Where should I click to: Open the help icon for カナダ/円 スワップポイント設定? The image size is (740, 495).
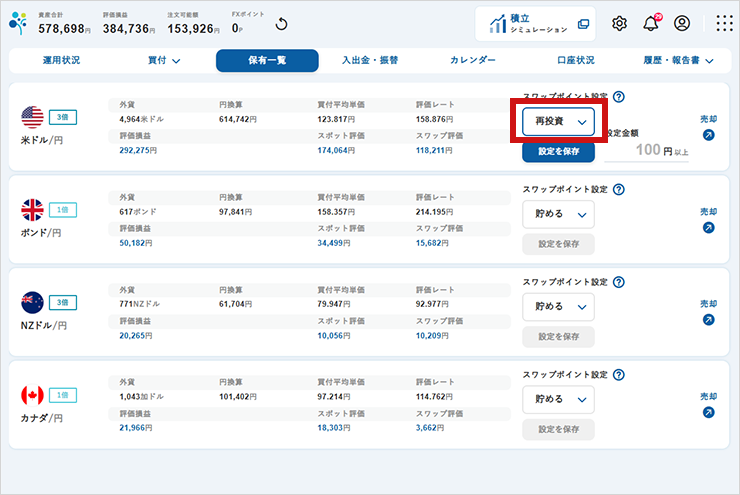pos(619,375)
